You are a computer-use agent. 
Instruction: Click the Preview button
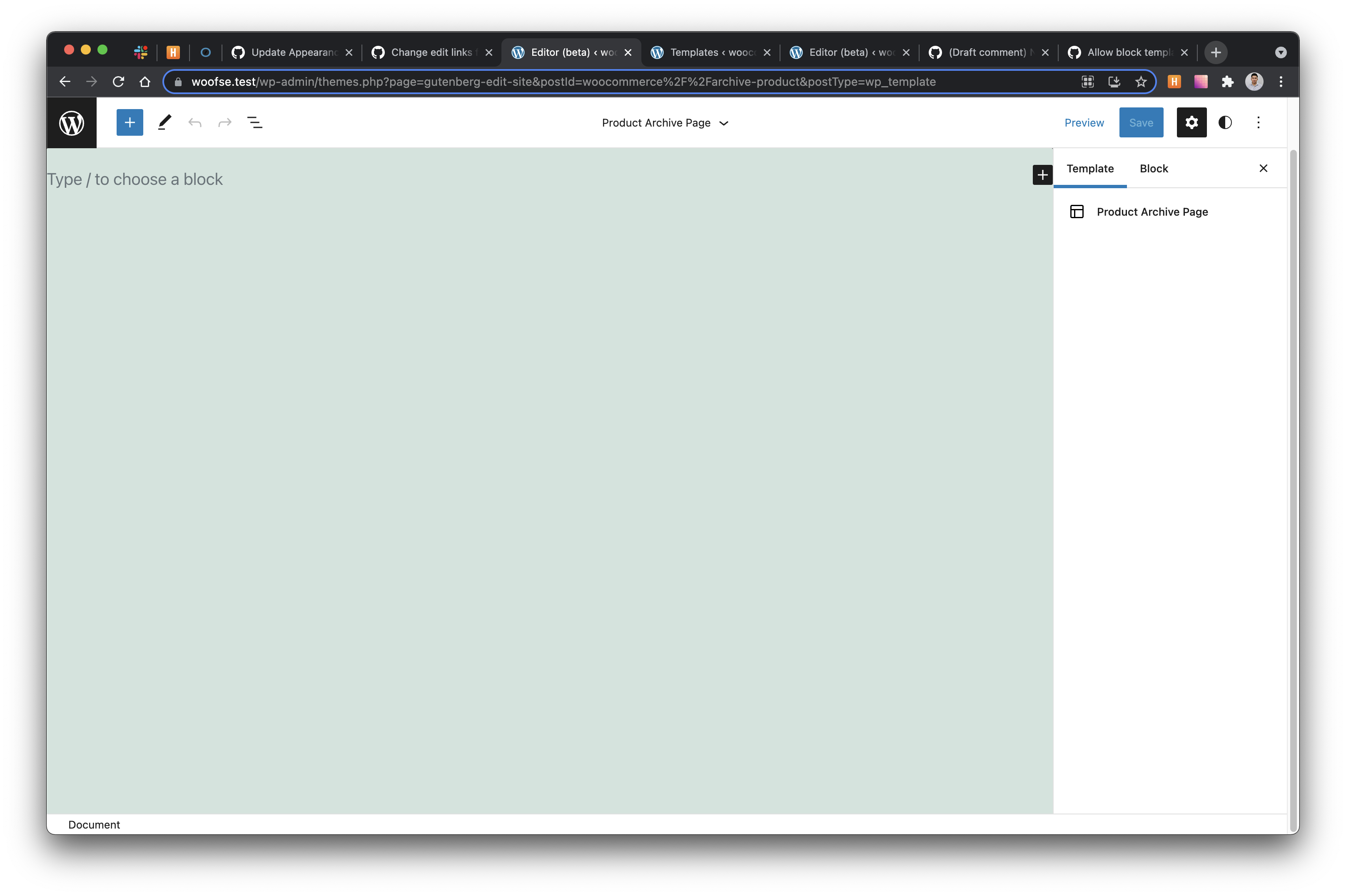[1084, 122]
